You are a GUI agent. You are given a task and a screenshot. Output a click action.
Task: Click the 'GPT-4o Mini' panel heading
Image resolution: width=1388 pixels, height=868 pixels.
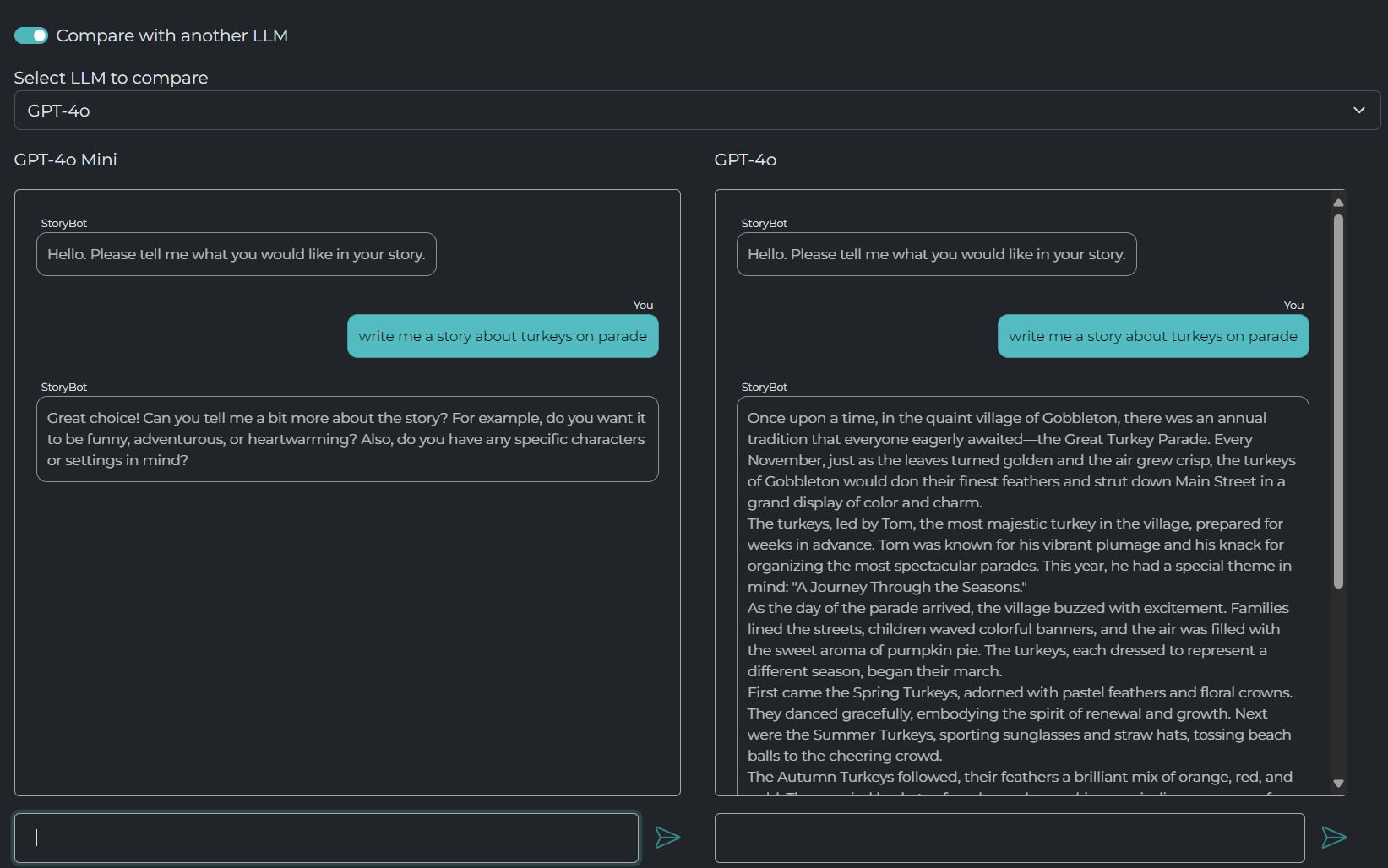[x=66, y=160]
